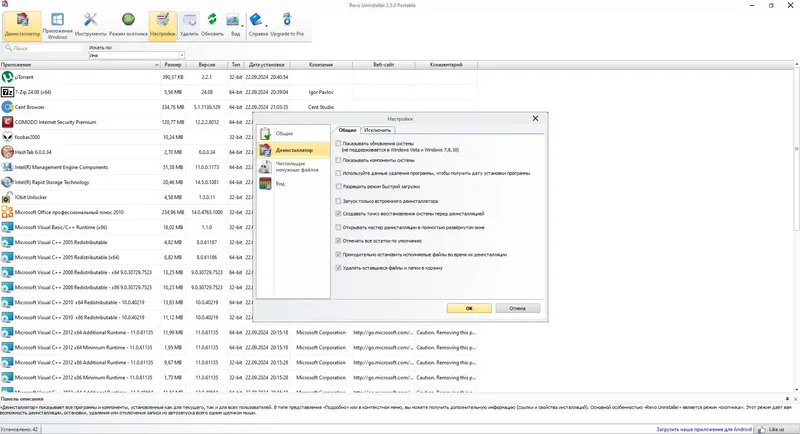Sort by the Комментарий column header

tap(446, 65)
